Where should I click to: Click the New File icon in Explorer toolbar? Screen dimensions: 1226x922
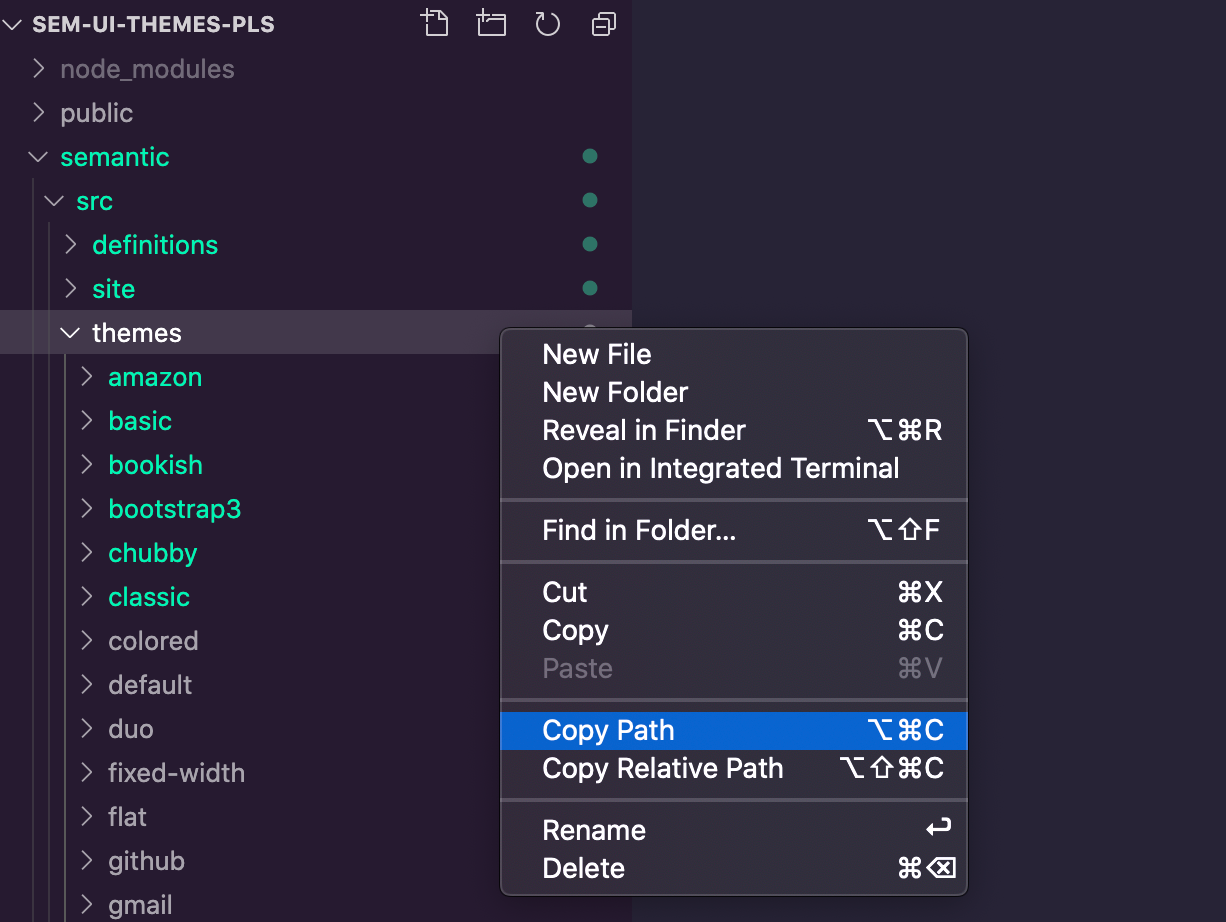(x=435, y=23)
